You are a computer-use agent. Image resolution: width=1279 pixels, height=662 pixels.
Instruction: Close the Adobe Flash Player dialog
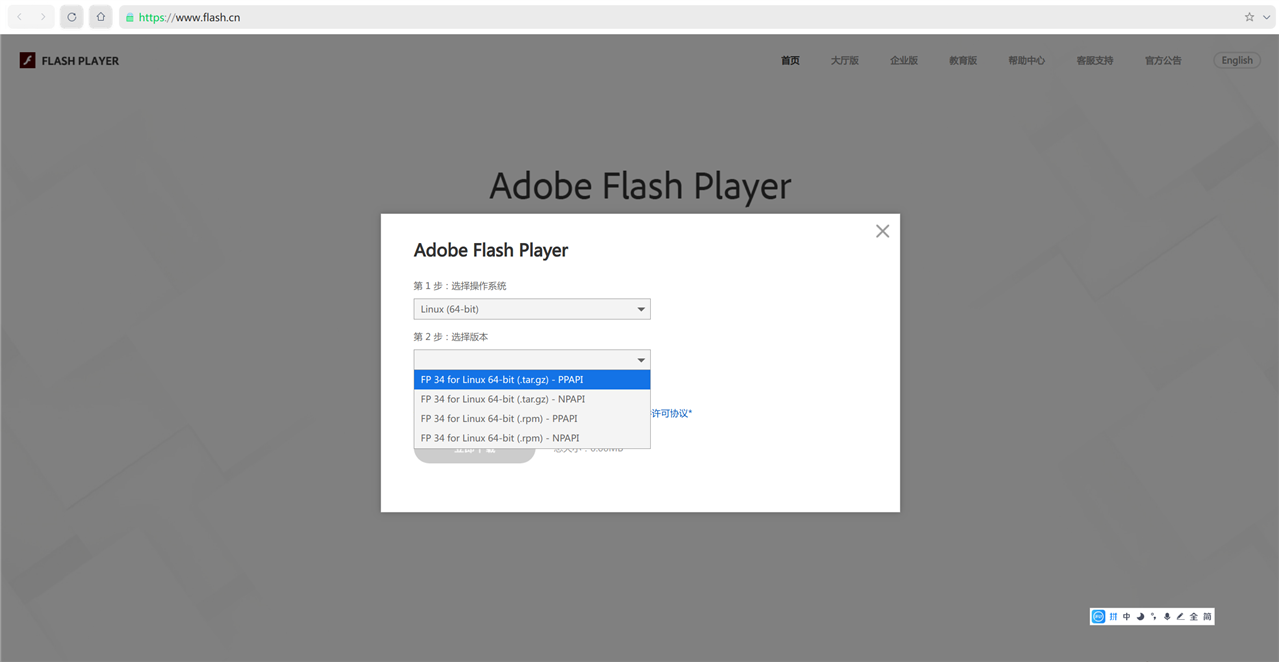[x=882, y=231]
